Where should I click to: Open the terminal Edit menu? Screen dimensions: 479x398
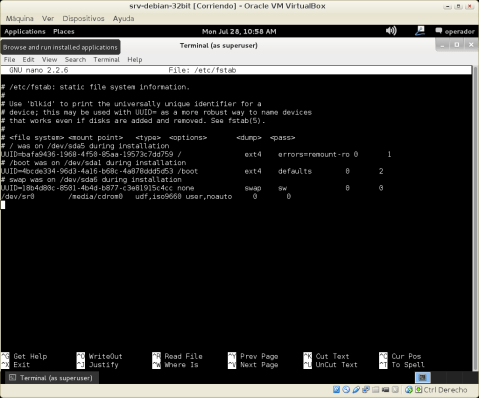[28, 59]
